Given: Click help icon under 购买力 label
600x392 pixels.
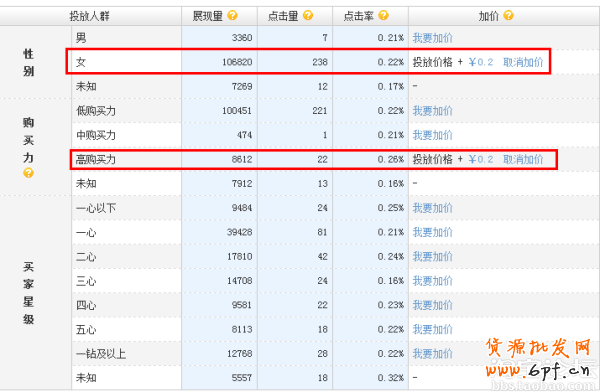Looking at the screenshot, I should [x=28, y=173].
